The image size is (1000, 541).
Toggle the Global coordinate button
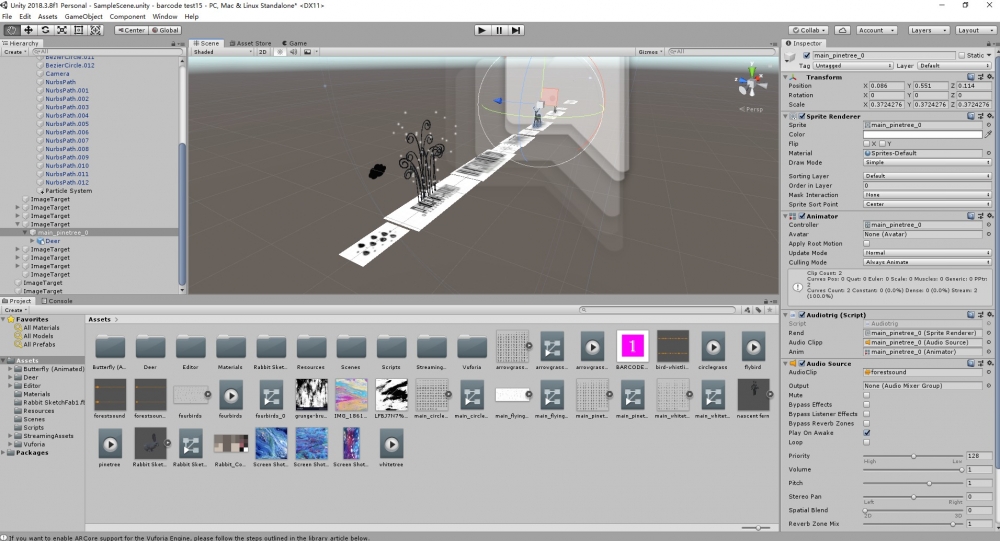(165, 30)
